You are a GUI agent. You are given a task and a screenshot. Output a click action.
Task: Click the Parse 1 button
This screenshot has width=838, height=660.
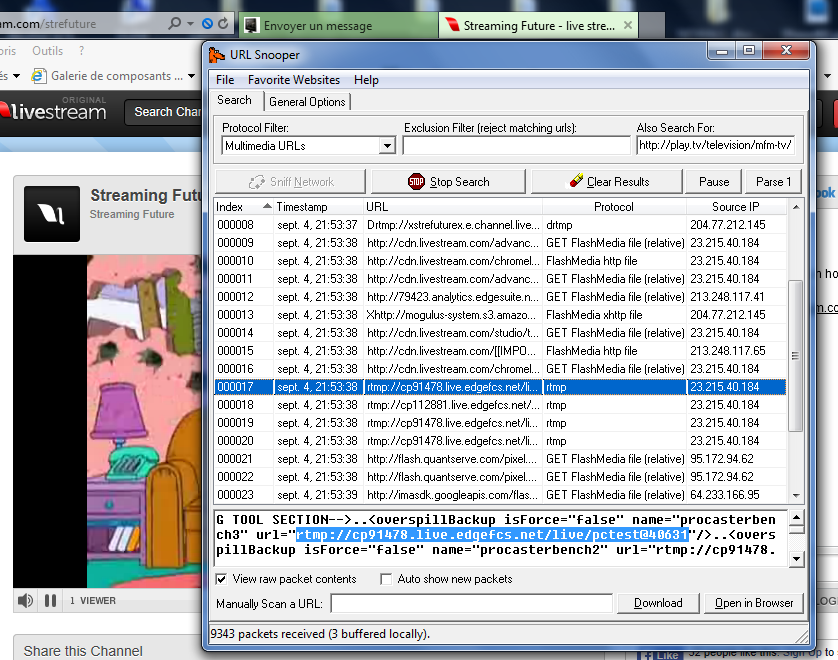pos(774,182)
